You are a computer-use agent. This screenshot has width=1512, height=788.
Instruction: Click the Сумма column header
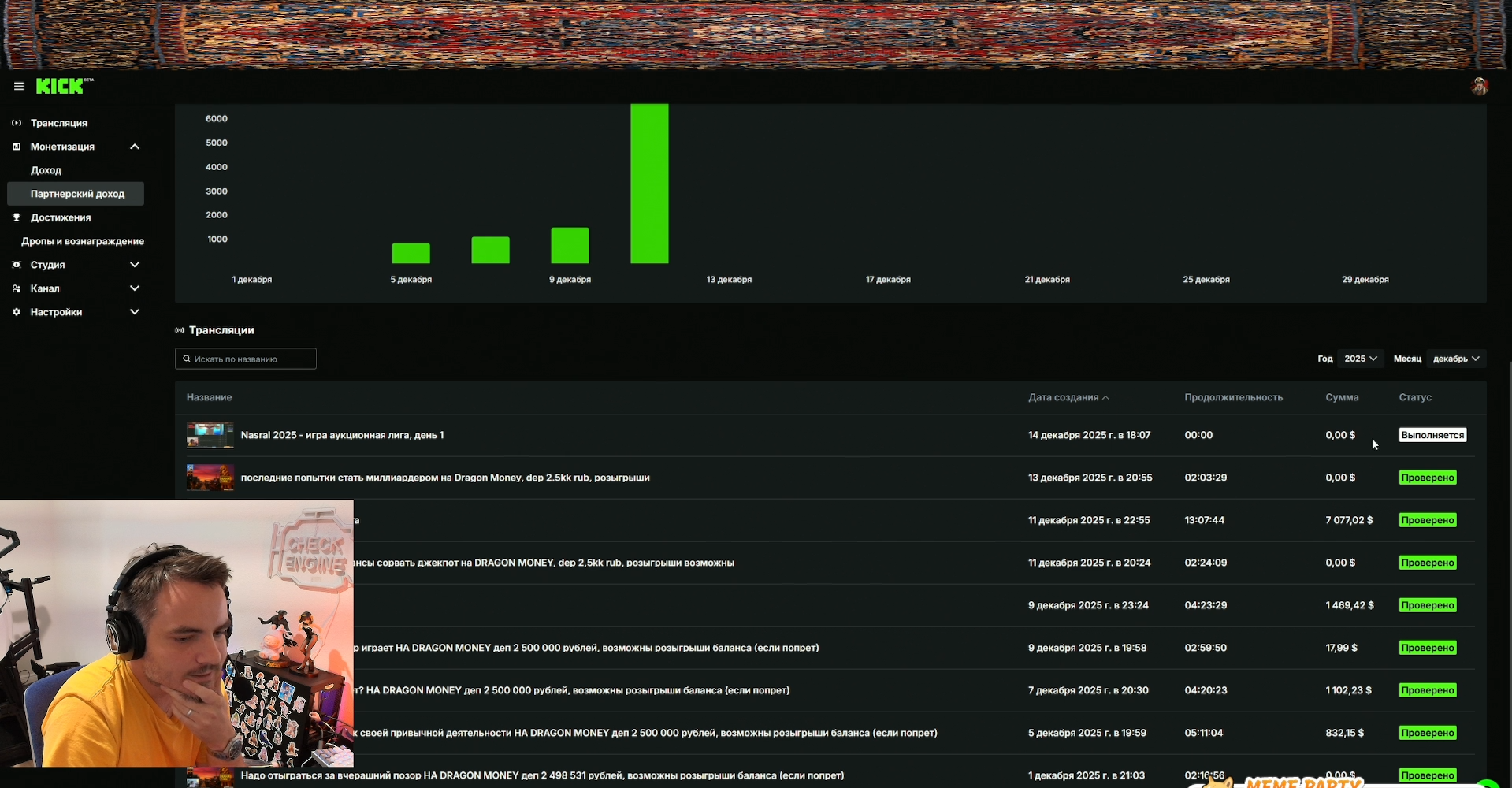1342,397
